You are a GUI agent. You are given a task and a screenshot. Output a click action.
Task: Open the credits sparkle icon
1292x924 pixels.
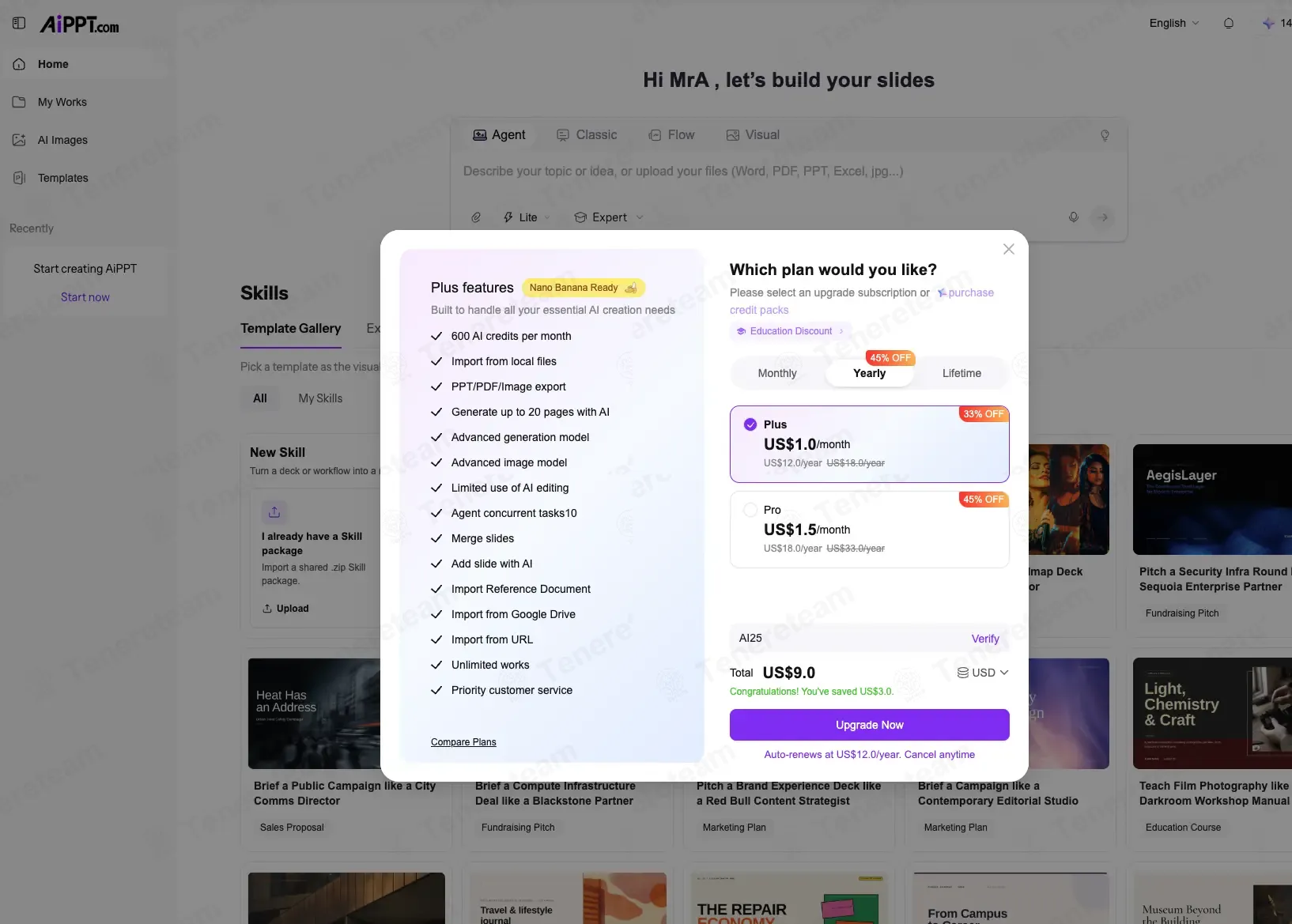(x=1268, y=23)
